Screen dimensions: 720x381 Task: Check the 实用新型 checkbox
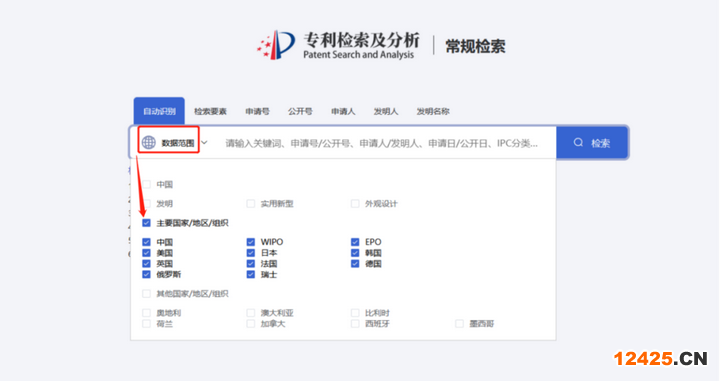251,203
